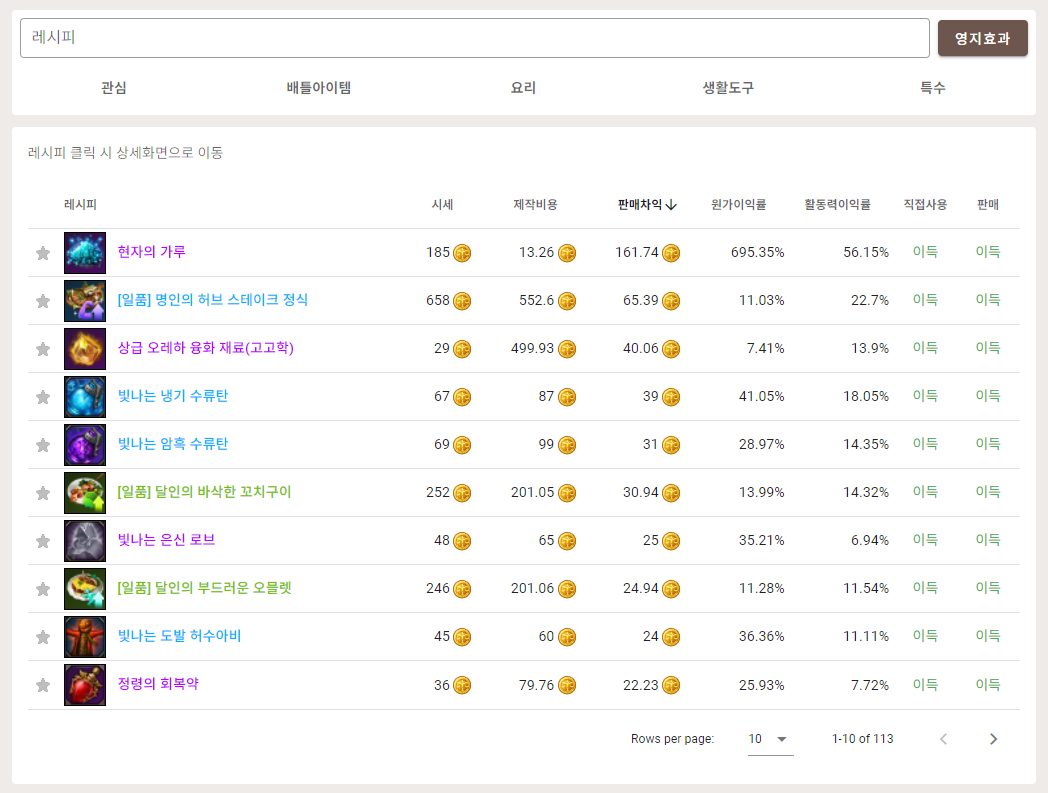This screenshot has width=1048, height=793.
Task: Switch to the 요리 category tab
Action: coord(523,87)
